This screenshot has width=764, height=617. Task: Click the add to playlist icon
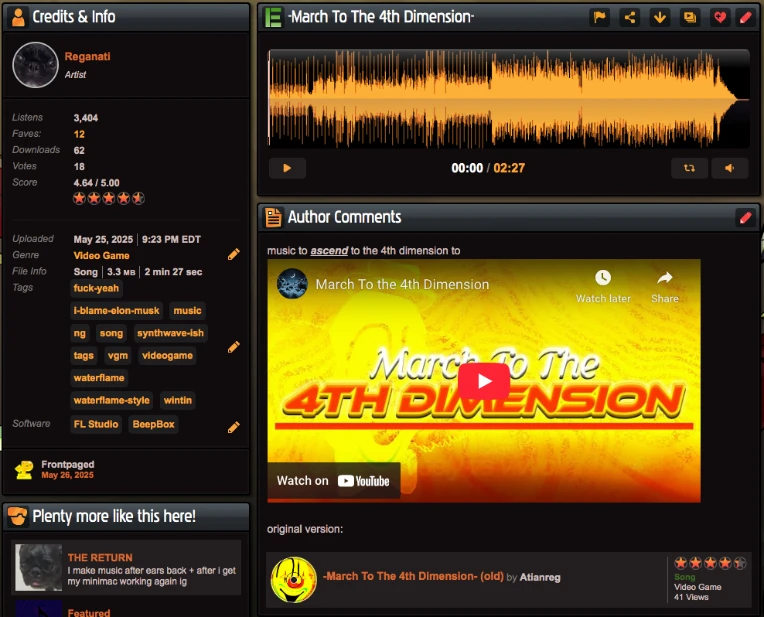pyautogui.click(x=690, y=18)
